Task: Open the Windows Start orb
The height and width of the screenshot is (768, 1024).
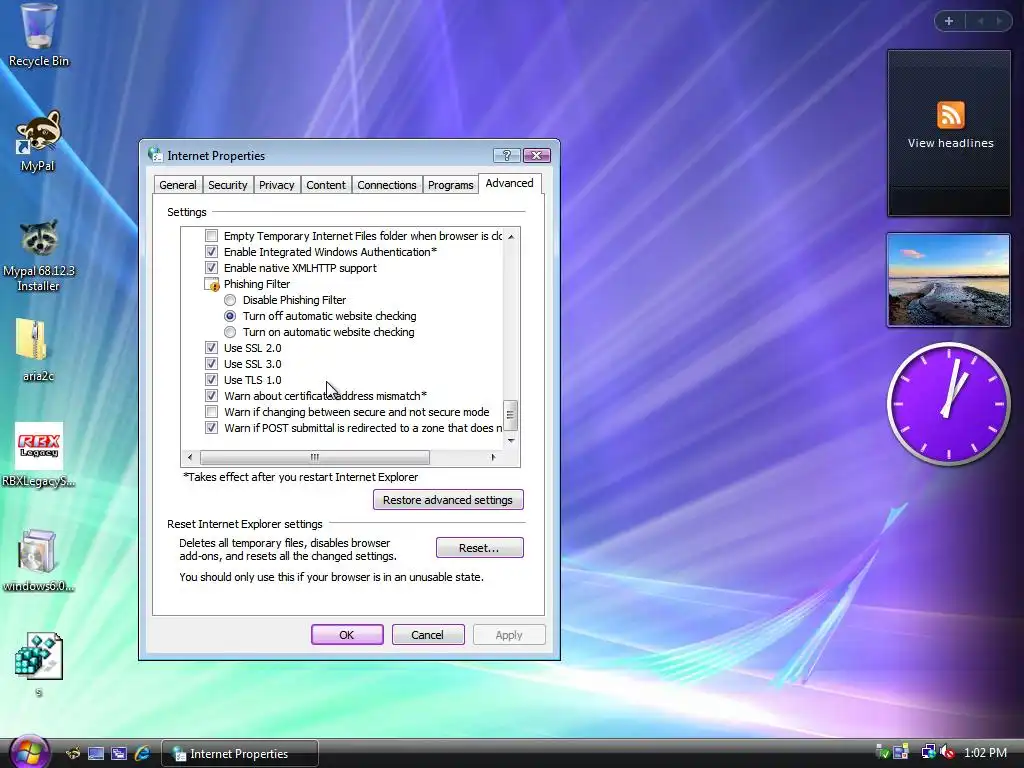Action: pos(29,751)
